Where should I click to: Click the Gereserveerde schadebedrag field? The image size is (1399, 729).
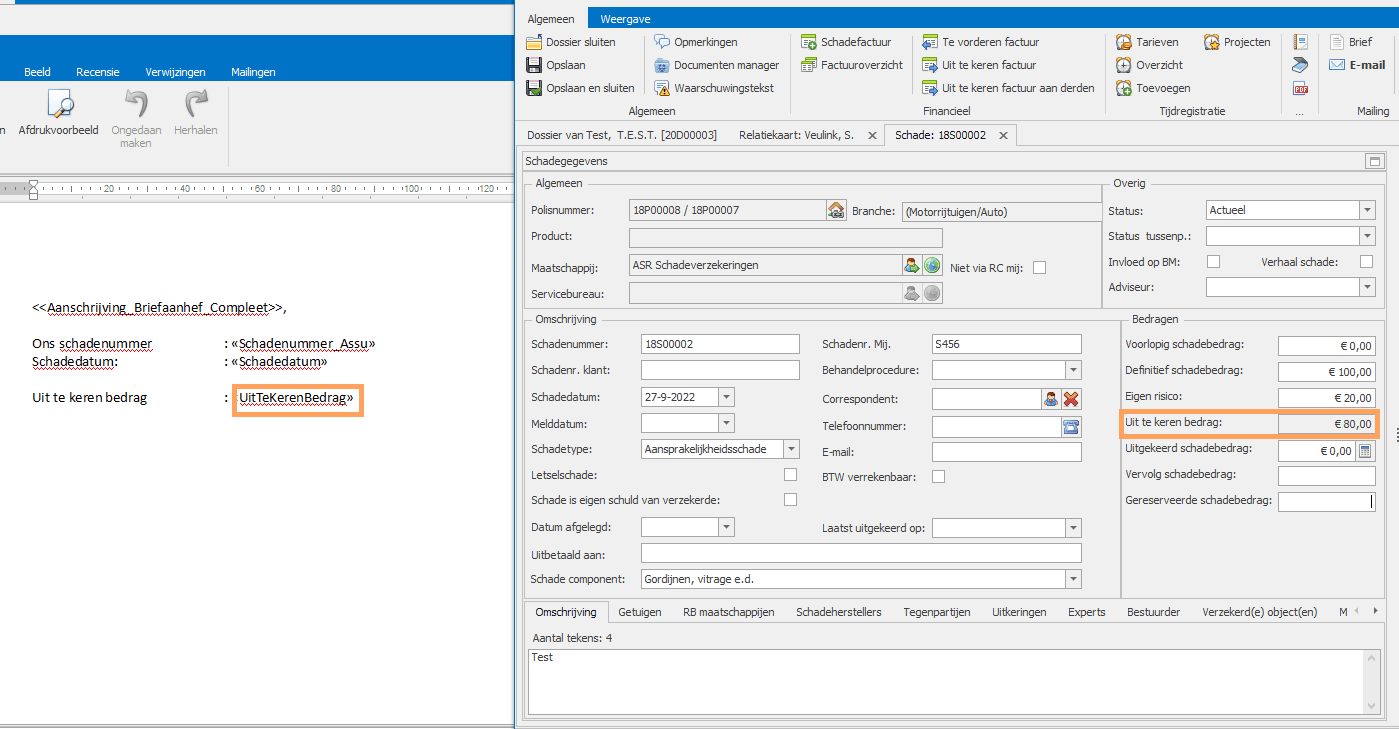point(1327,501)
